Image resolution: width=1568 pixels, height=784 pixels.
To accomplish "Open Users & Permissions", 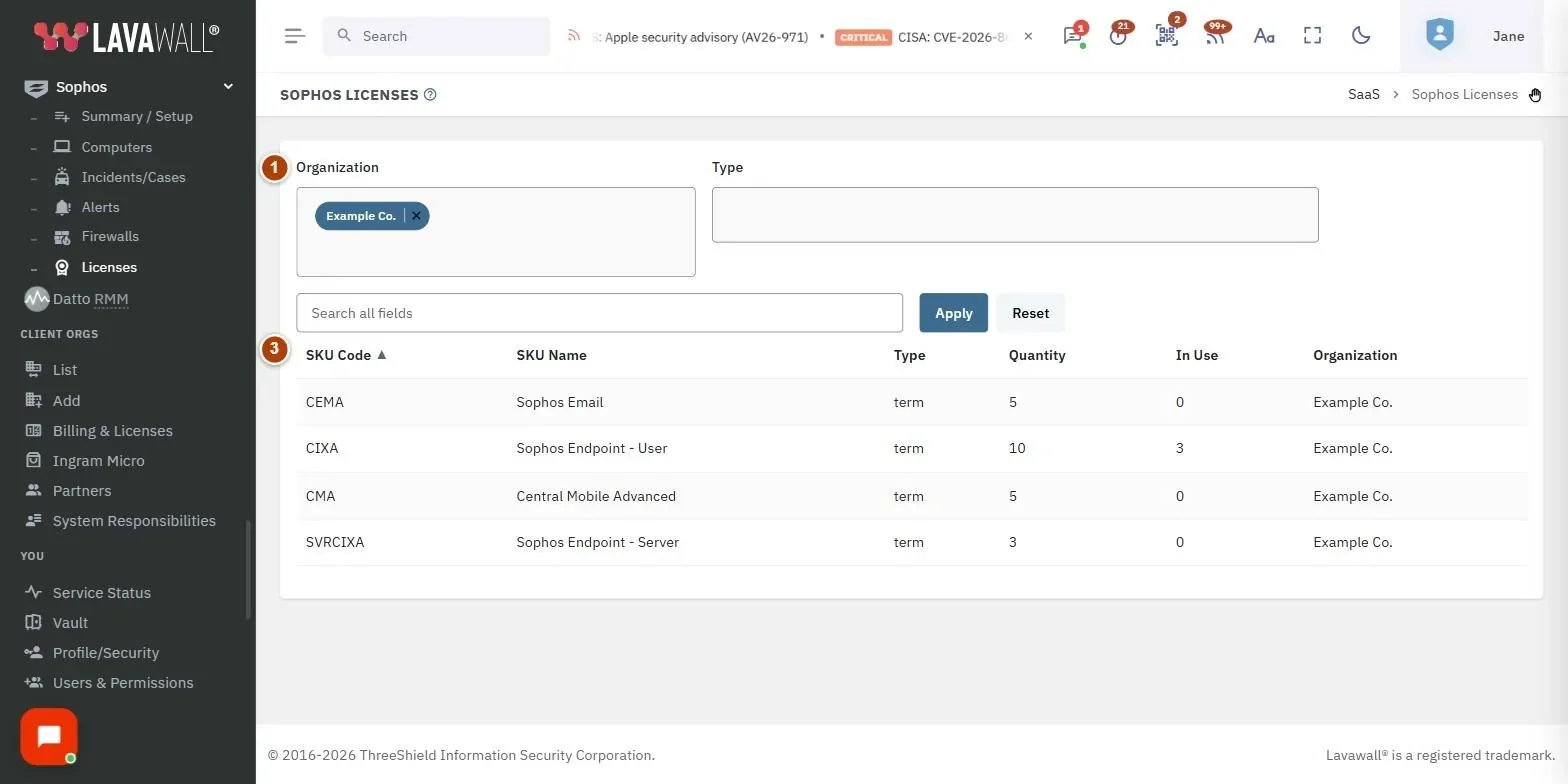I will click(x=123, y=683).
